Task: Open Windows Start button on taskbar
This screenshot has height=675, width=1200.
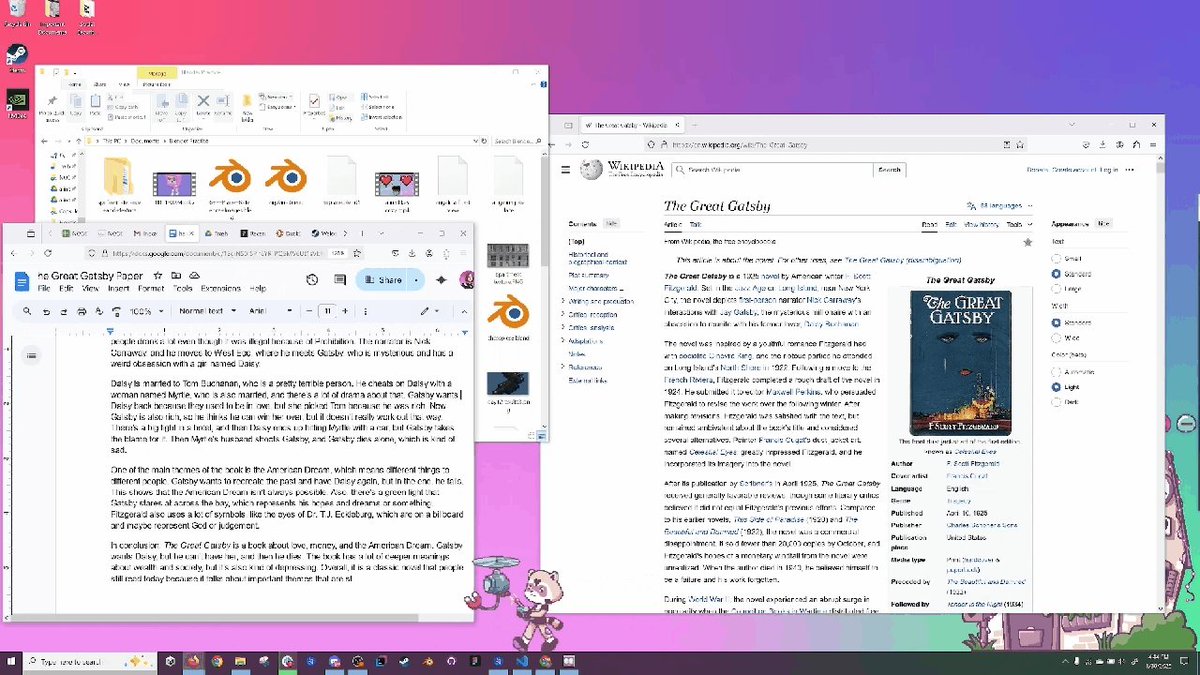Action: point(13,662)
